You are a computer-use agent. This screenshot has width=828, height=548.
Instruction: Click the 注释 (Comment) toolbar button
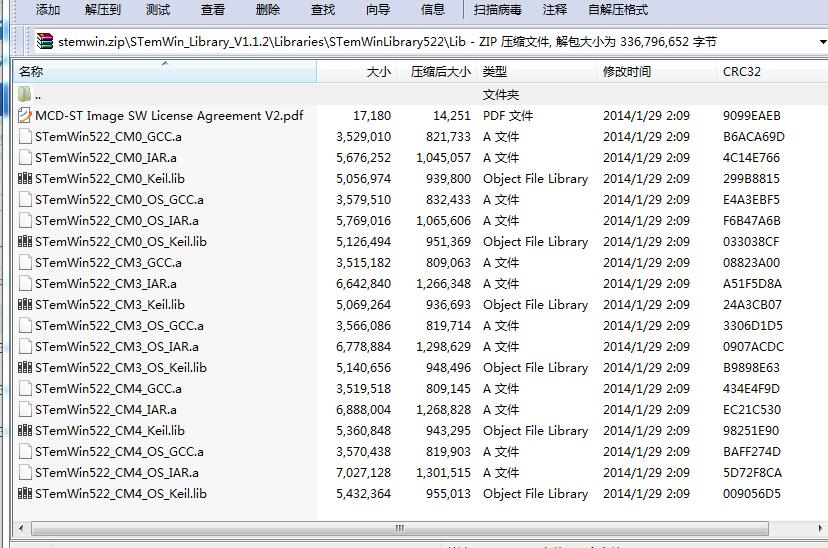[x=554, y=10]
